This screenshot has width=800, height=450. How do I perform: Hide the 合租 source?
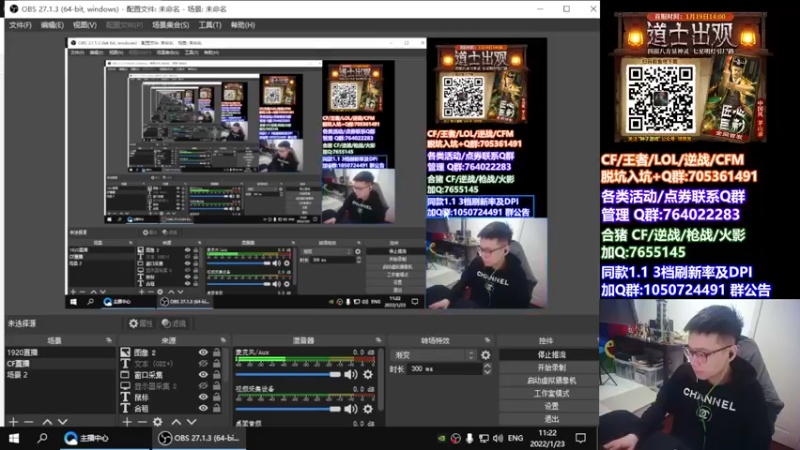203,408
